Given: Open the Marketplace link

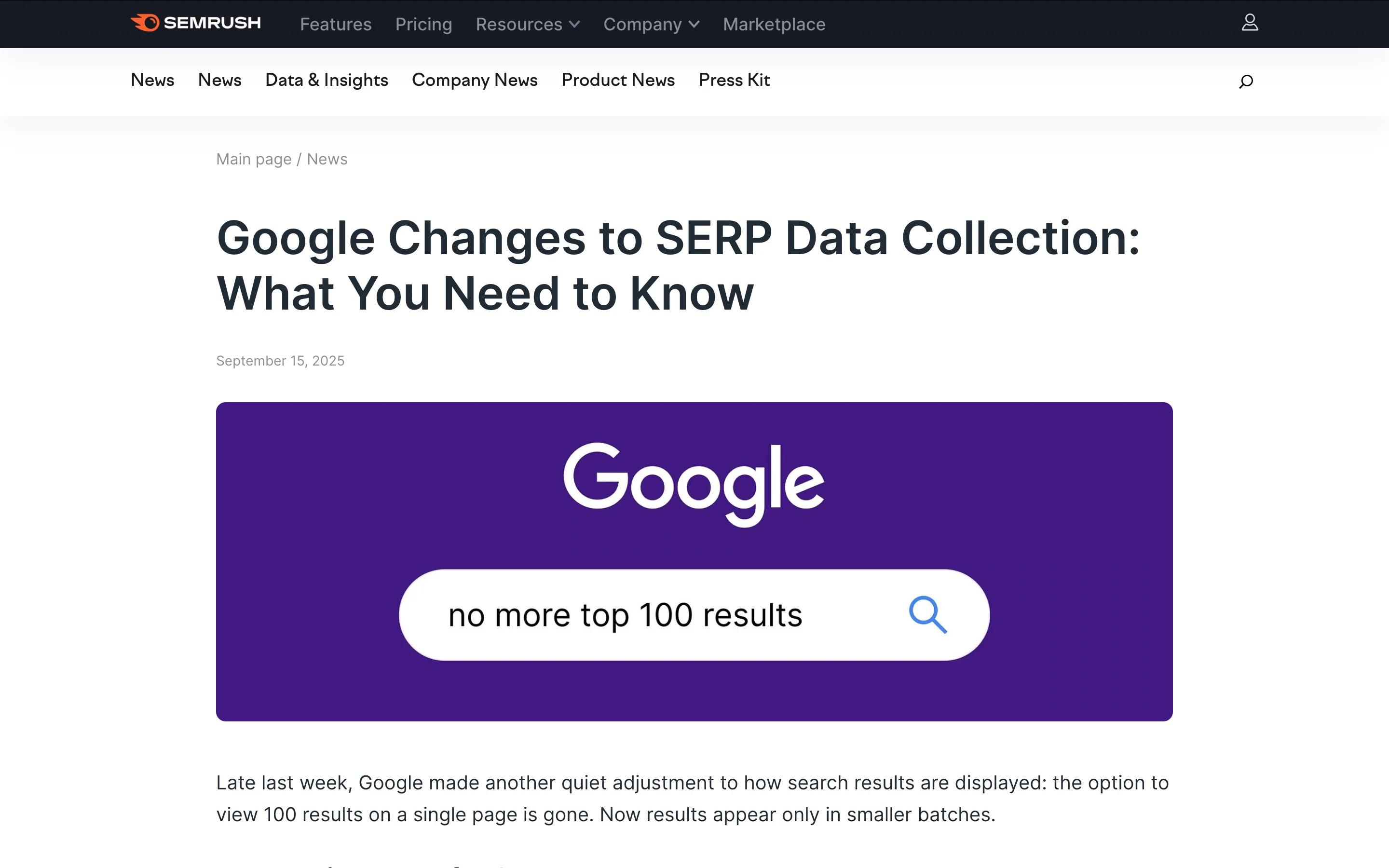Looking at the screenshot, I should click(x=774, y=24).
